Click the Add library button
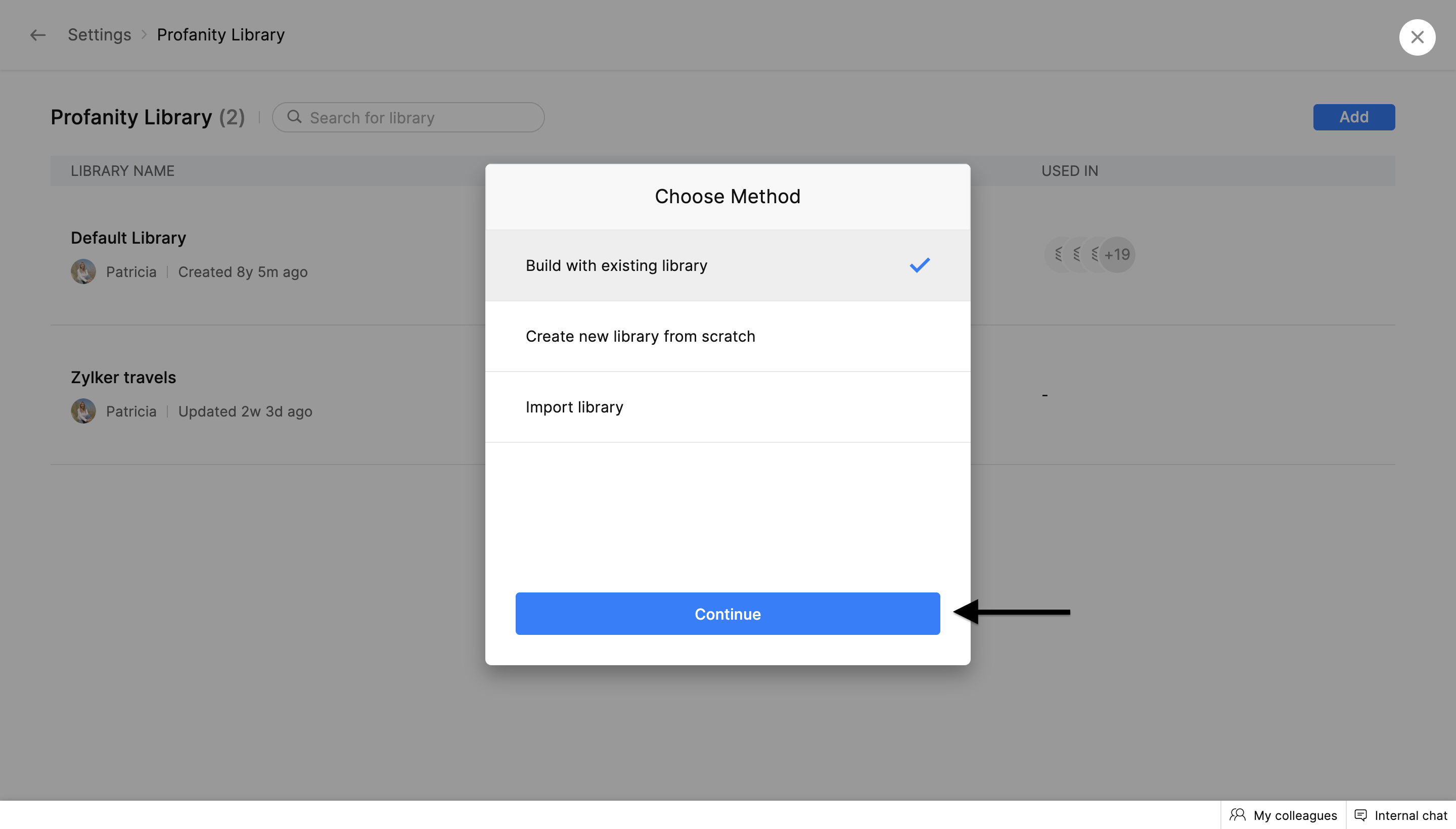Screen dimensions: 1456x829 tap(1353, 117)
